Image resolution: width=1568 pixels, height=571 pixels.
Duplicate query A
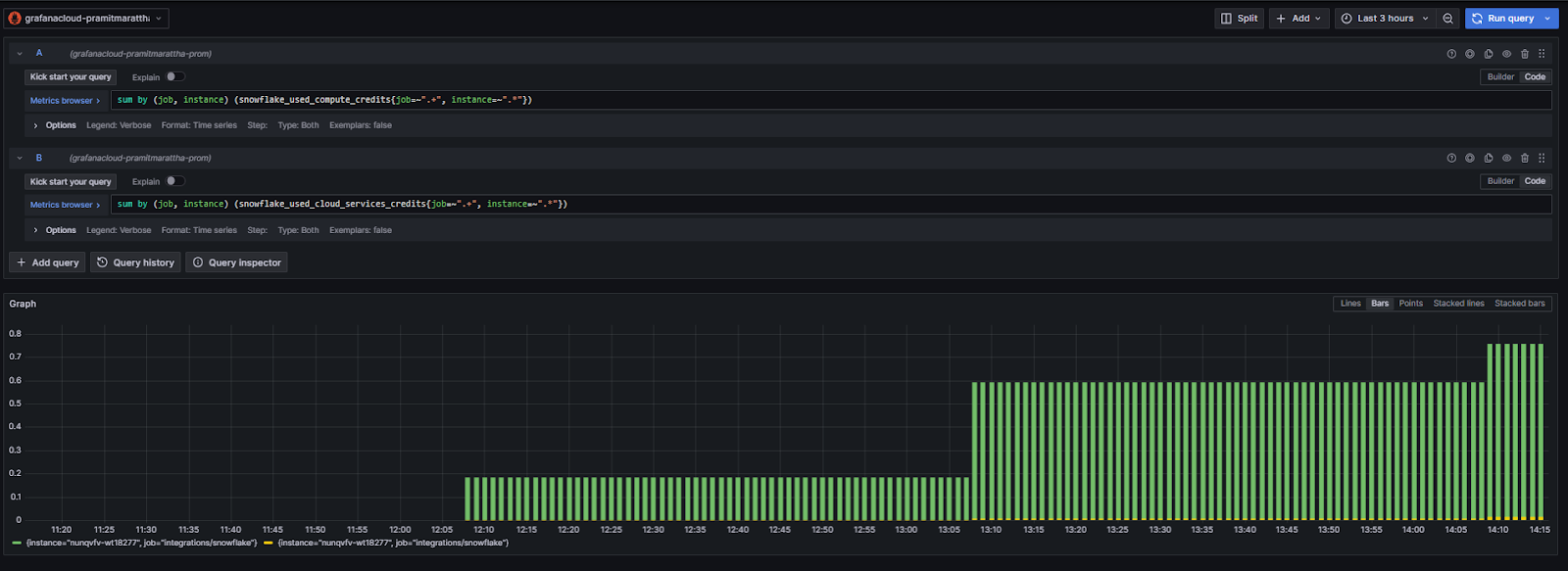[1488, 54]
